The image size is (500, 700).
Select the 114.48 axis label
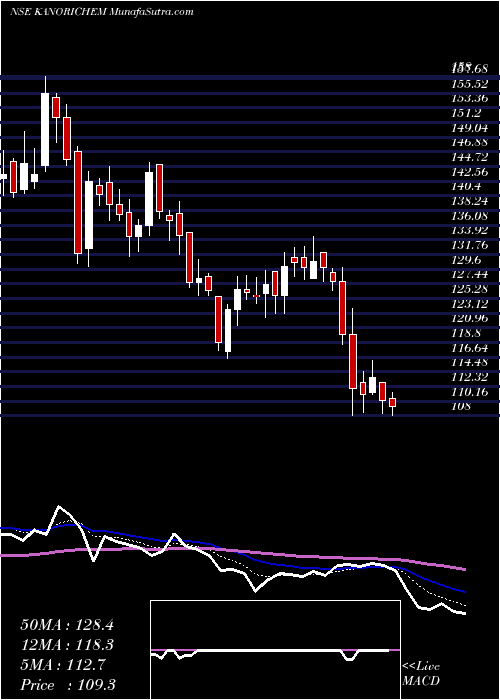[x=469, y=362]
